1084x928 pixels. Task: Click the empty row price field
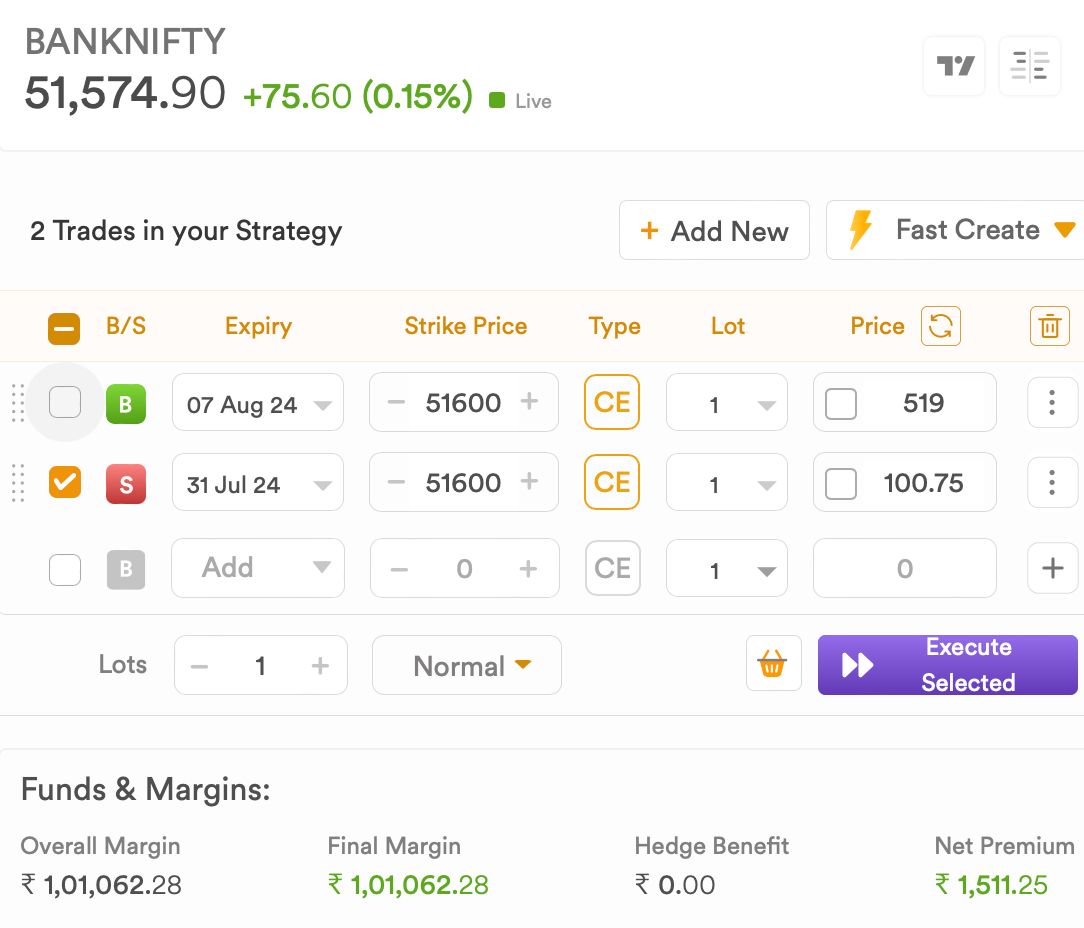click(905, 568)
